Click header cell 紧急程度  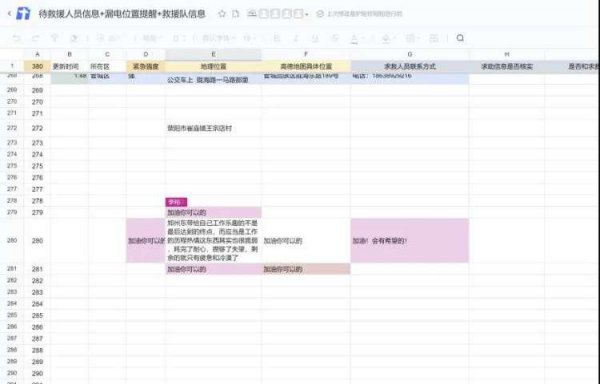click(x=146, y=66)
